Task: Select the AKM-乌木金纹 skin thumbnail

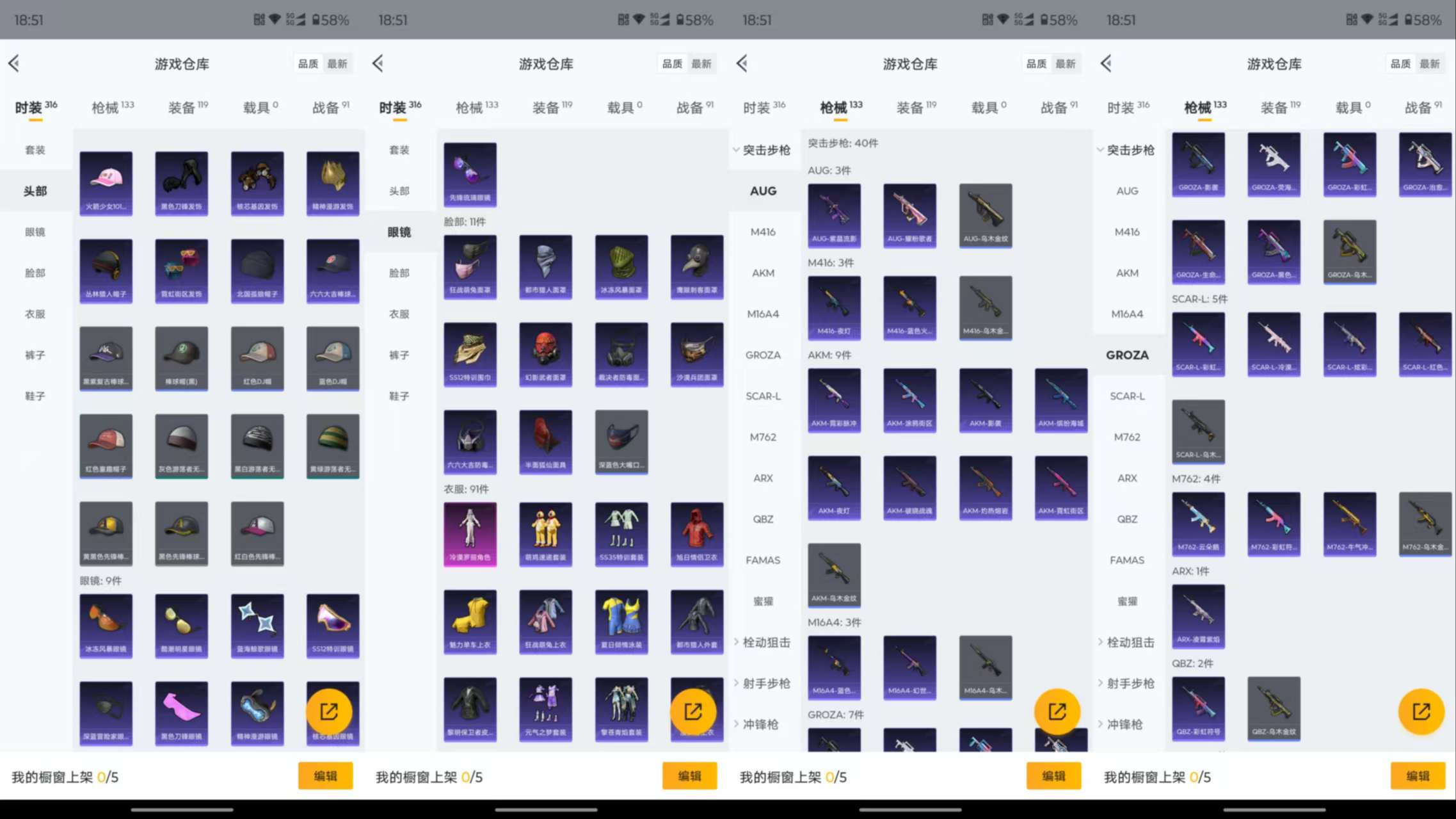Action: [835, 575]
